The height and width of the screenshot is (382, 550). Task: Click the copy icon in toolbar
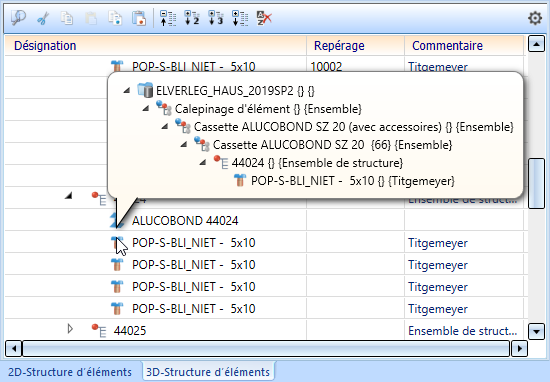tap(67, 18)
